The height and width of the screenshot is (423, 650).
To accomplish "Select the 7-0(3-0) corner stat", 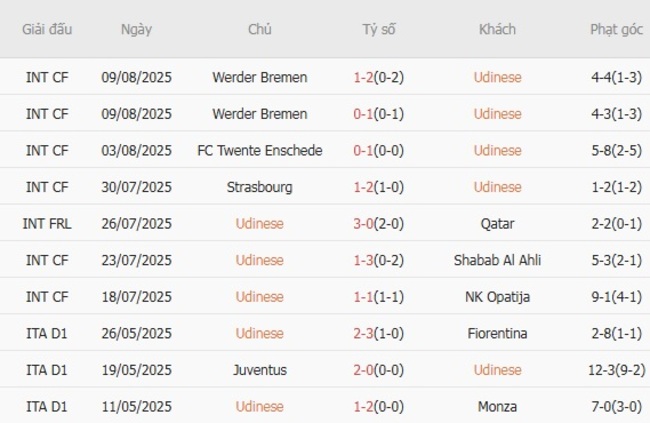I will click(616, 406).
